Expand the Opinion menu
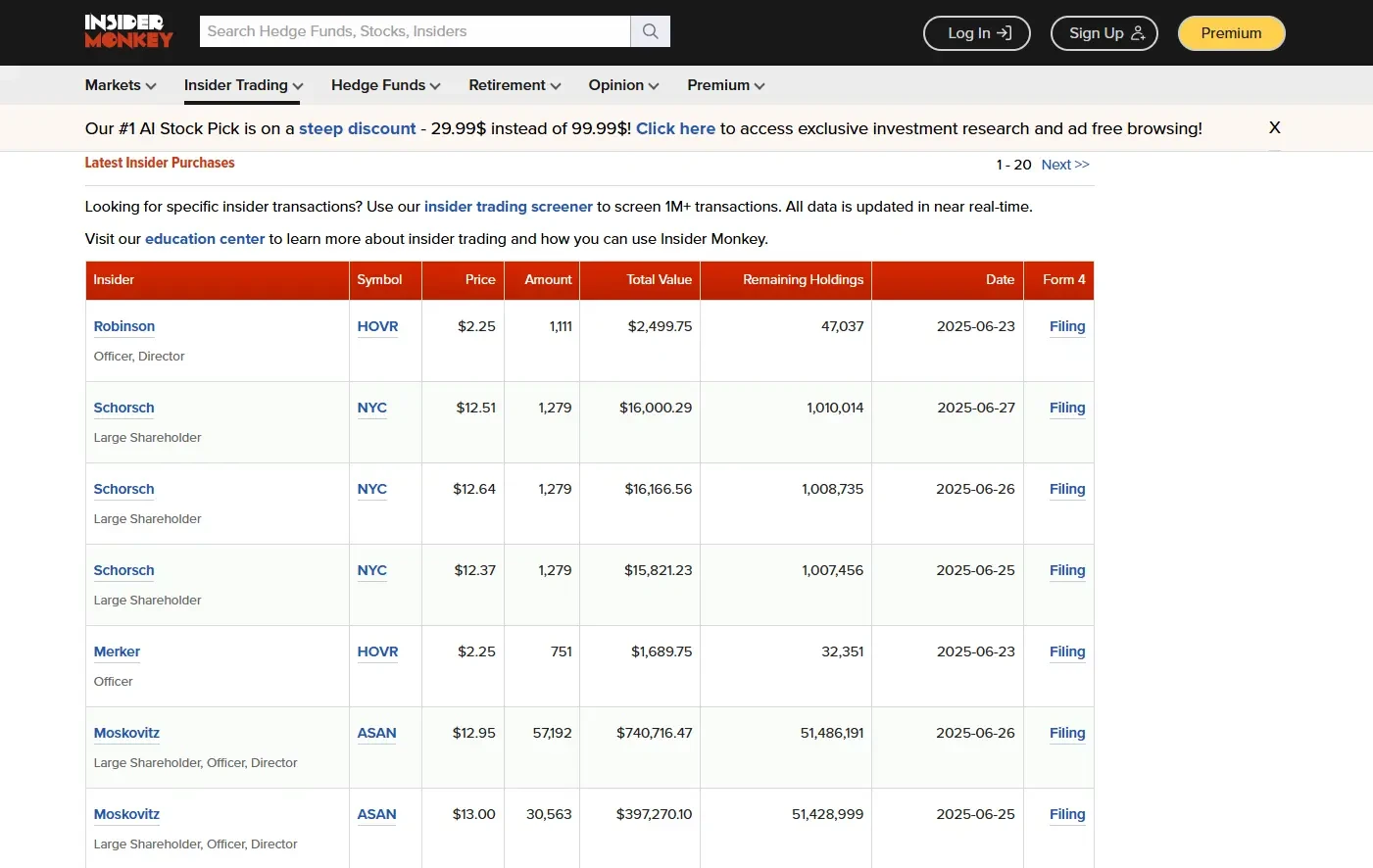Viewport: 1373px width, 868px height. [x=623, y=85]
